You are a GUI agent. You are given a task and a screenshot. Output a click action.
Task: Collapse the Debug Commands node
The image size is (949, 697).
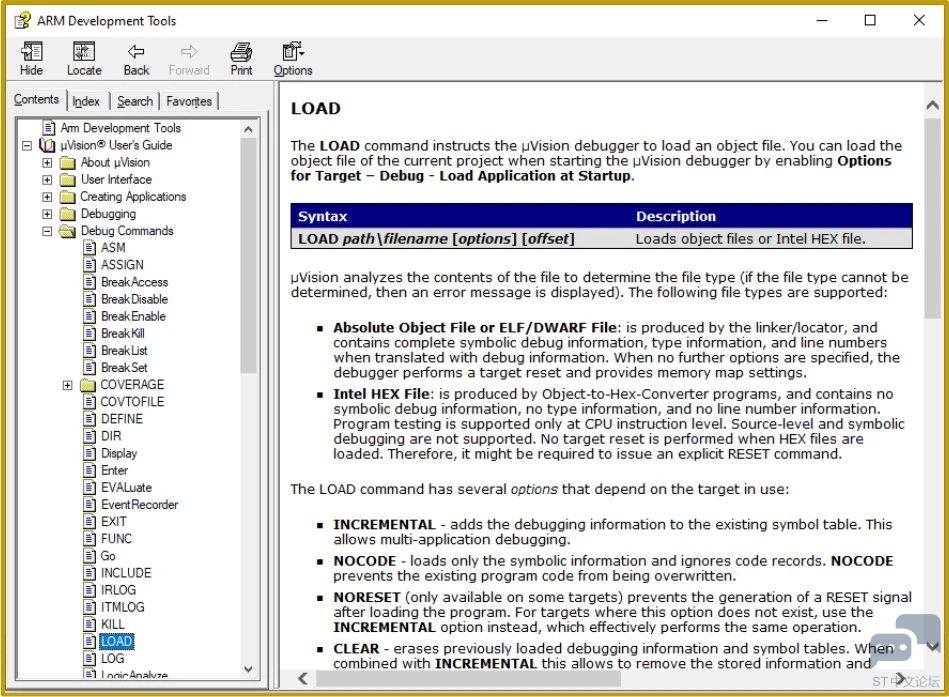tap(47, 231)
